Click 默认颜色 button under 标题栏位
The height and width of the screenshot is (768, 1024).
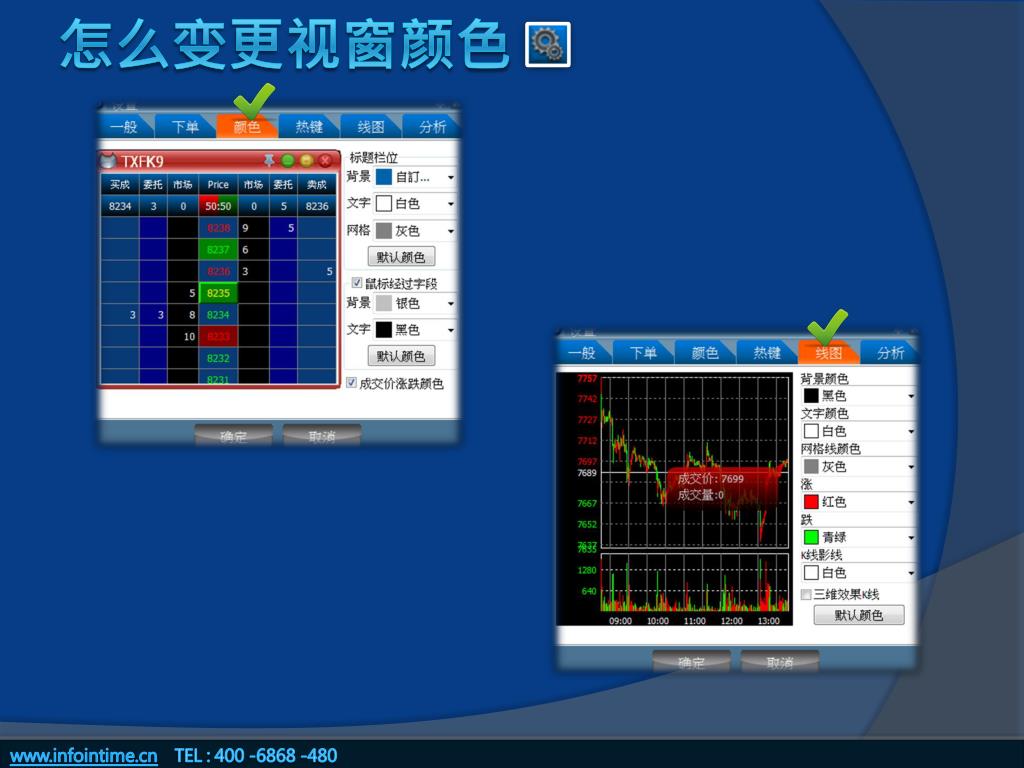point(401,257)
